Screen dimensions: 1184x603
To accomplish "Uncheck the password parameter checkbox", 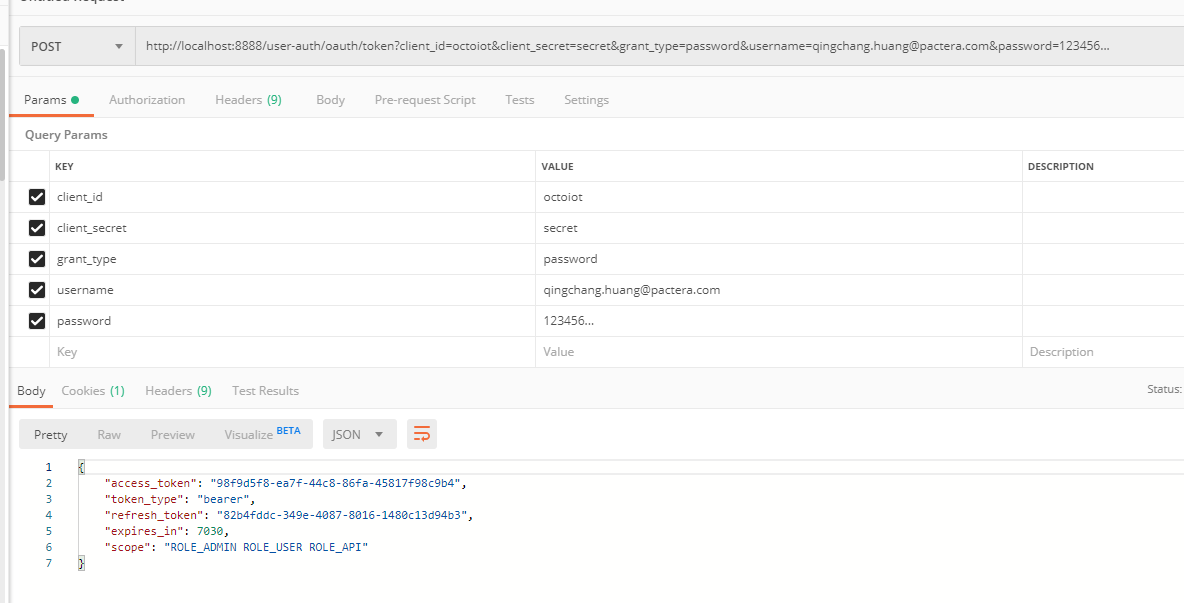I will (36, 321).
